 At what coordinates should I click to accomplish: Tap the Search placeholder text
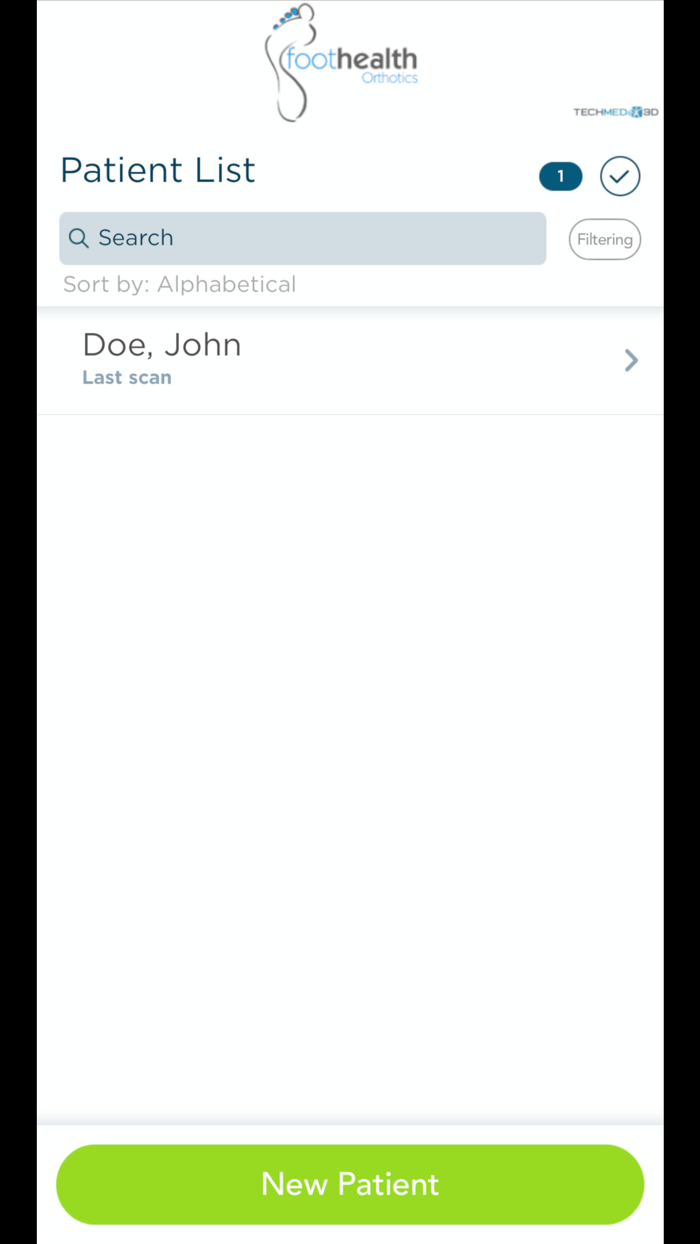click(x=136, y=238)
